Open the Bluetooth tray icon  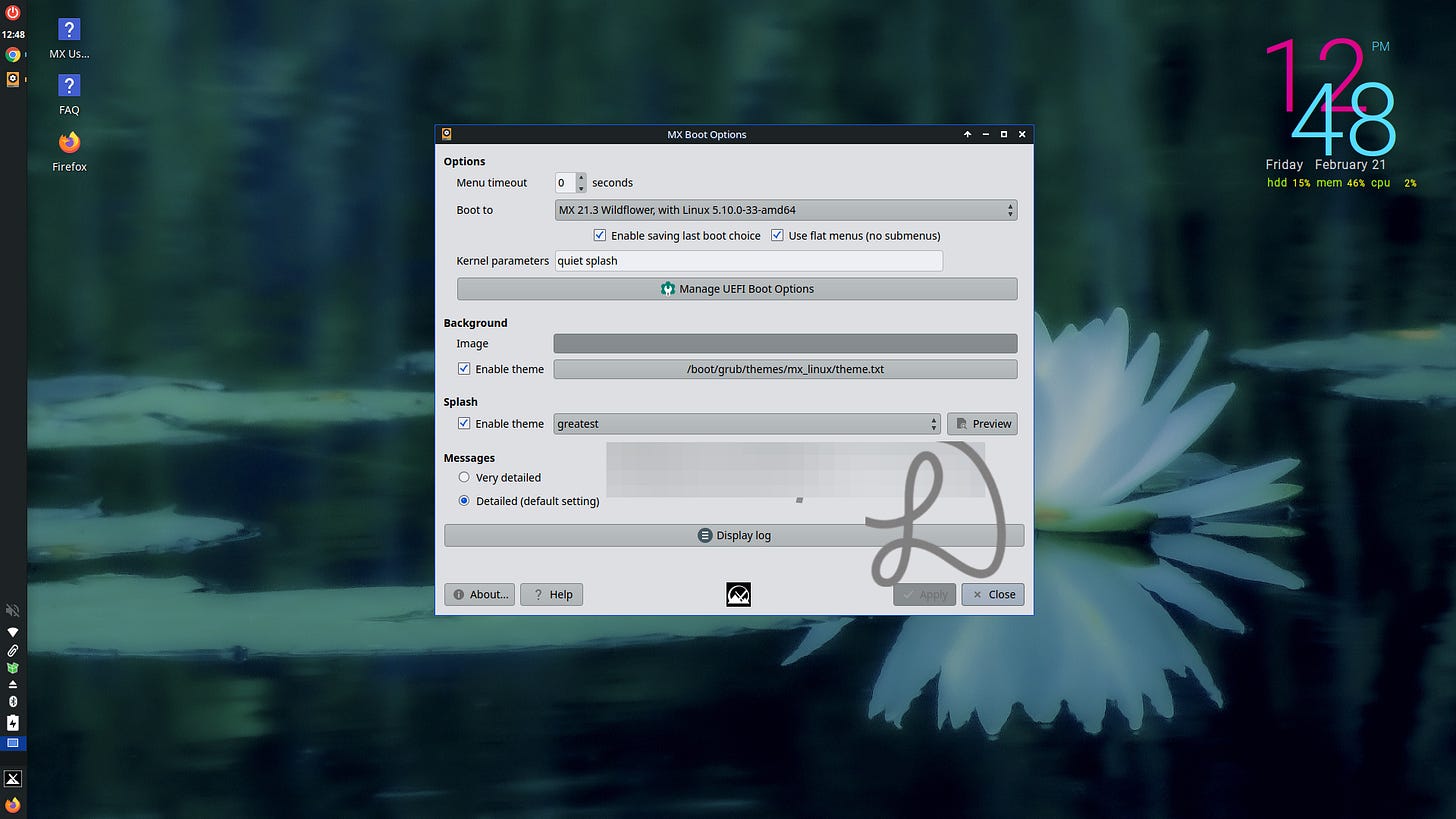click(x=13, y=702)
